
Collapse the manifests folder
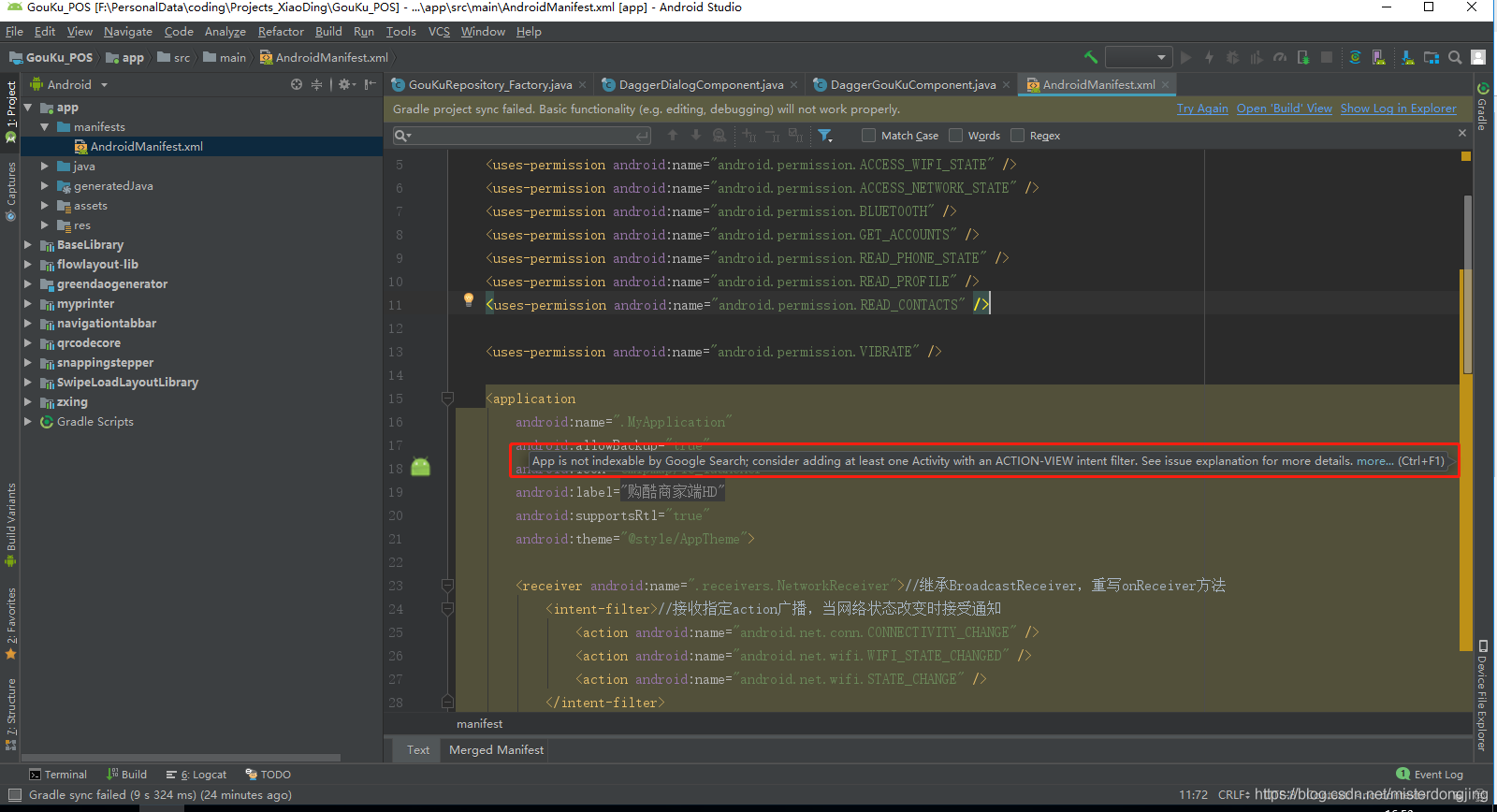[44, 127]
